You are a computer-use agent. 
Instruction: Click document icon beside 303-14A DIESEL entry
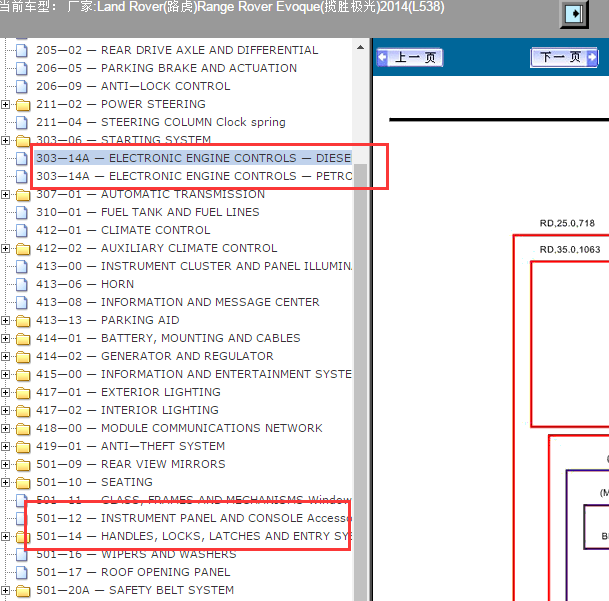tap(22, 158)
